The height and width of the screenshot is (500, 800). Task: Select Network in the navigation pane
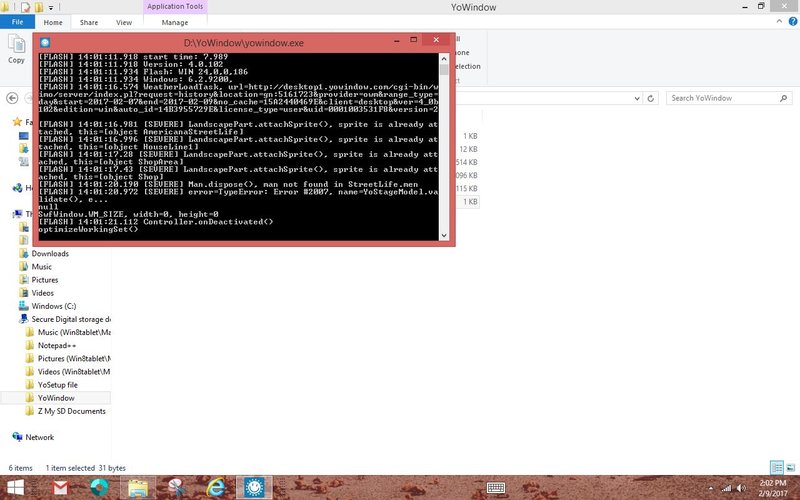tap(39, 437)
